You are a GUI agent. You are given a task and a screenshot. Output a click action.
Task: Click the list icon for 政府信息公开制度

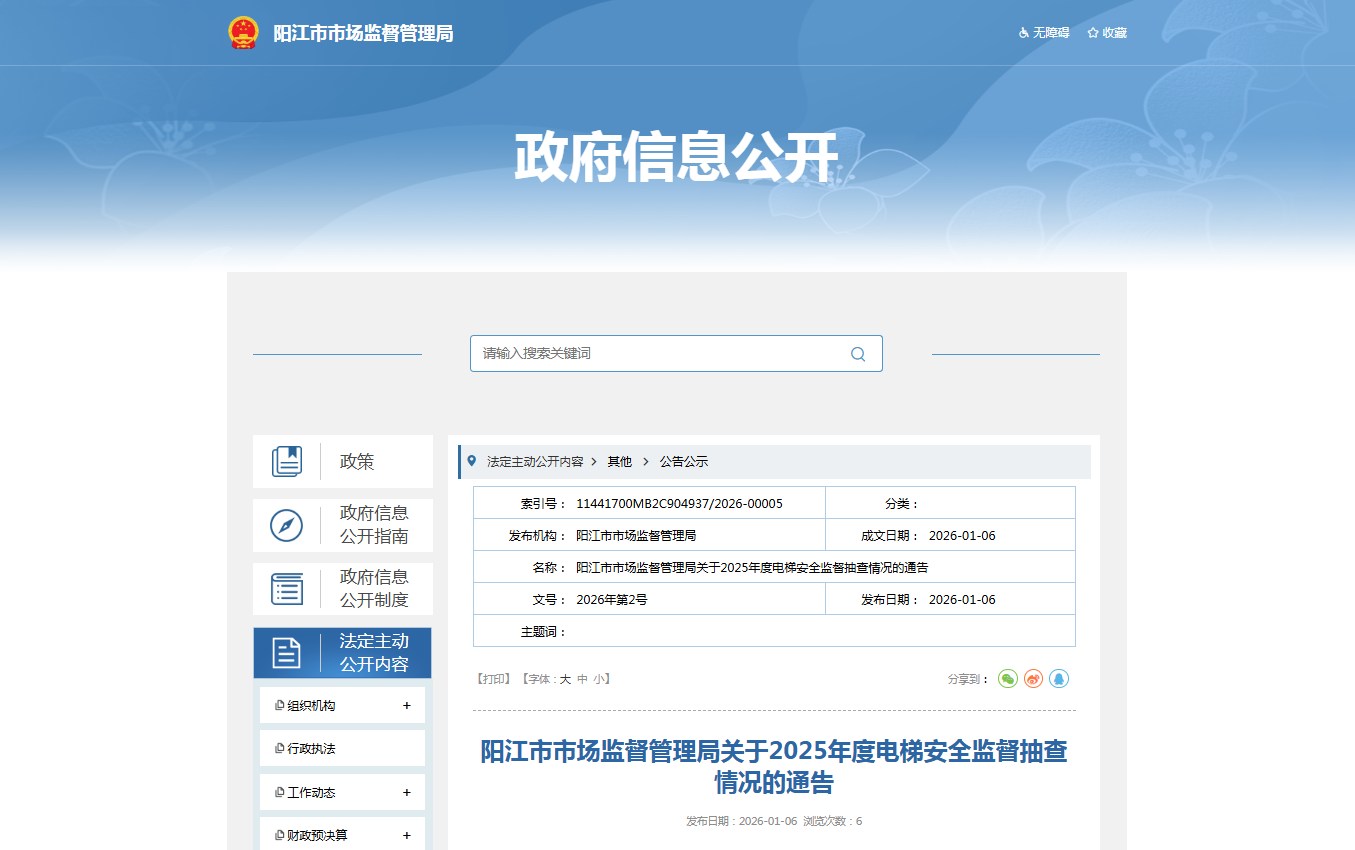pos(287,589)
